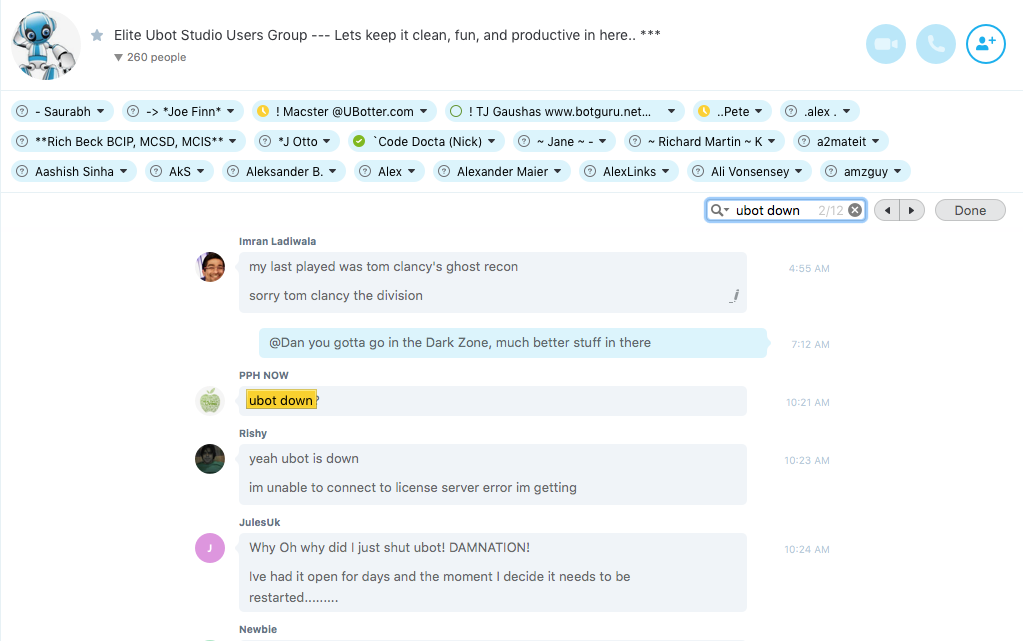This screenshot has width=1023, height=641.
Task: Open dropdown for participant - Saurabh
Action: pyautogui.click(x=100, y=112)
